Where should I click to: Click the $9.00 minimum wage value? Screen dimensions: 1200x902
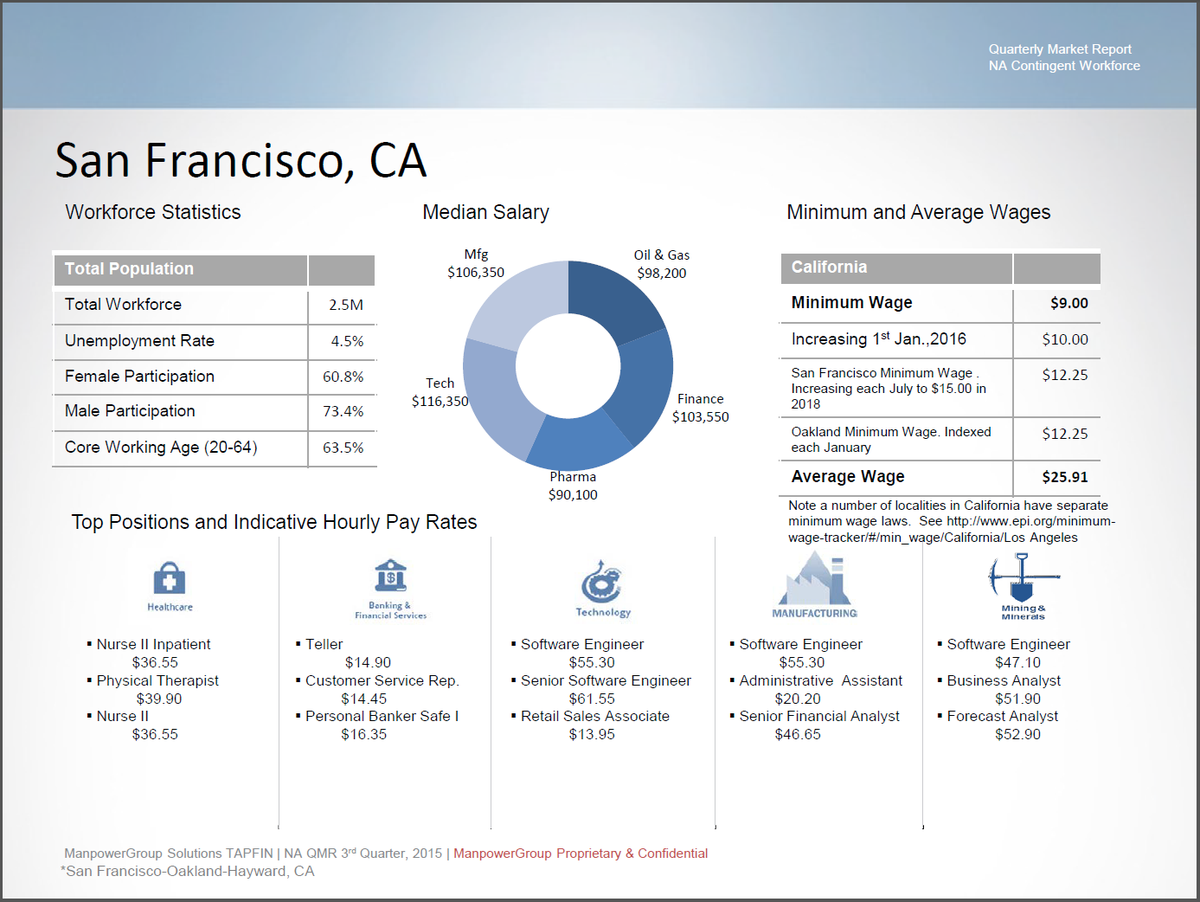coord(1069,303)
